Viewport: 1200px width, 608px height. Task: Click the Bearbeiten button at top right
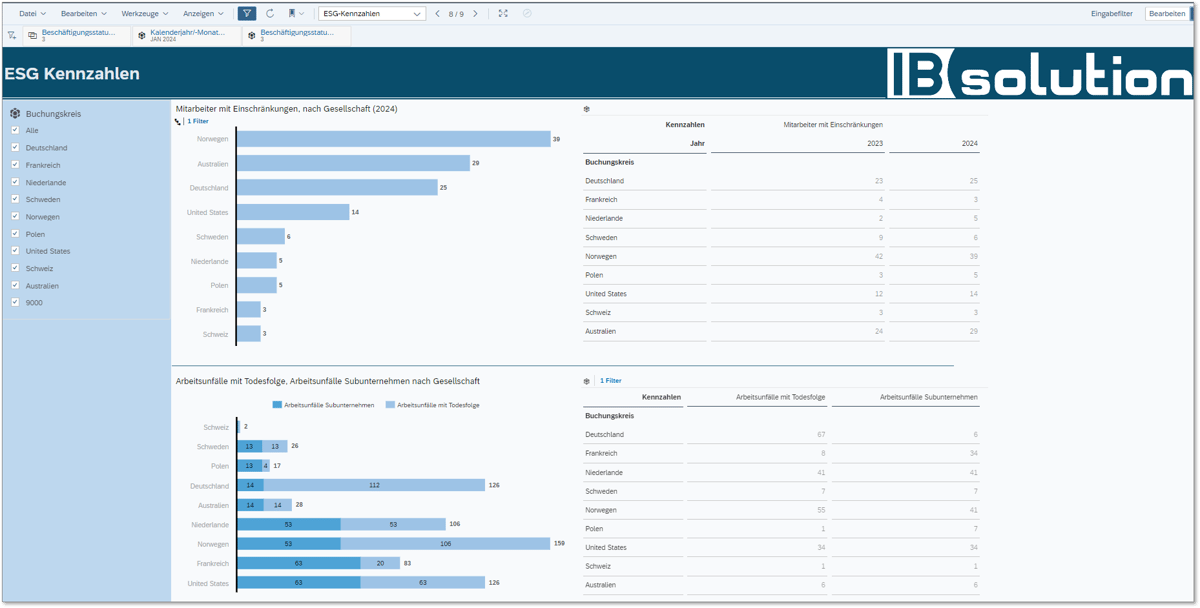click(1167, 14)
